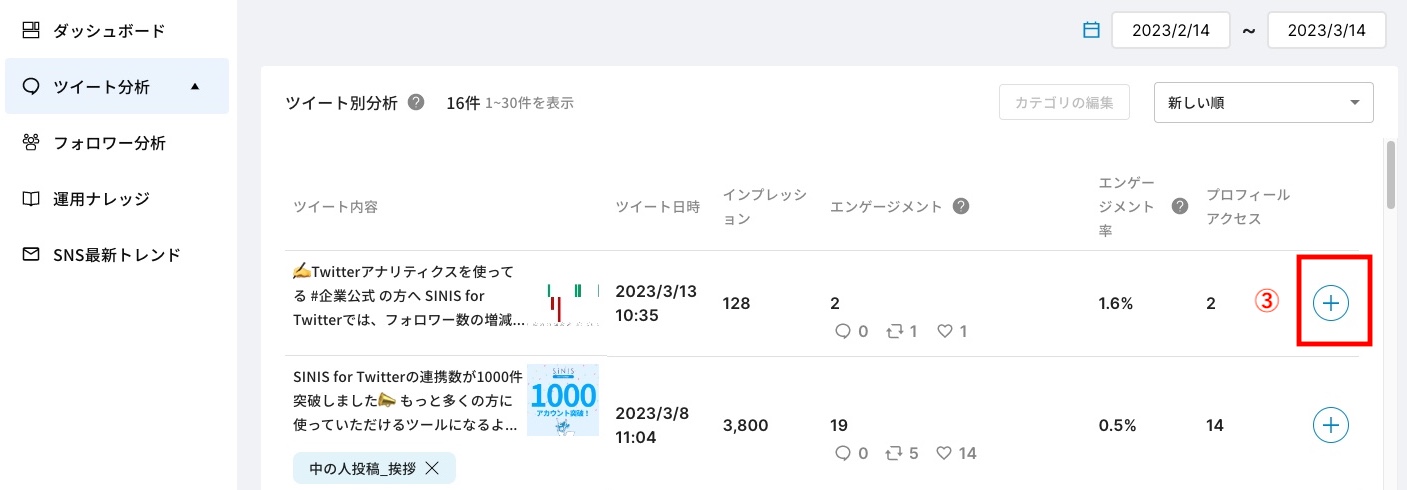Open the end date 2023/3/14 field
The width and height of the screenshot is (1407, 490).
pos(1326,30)
